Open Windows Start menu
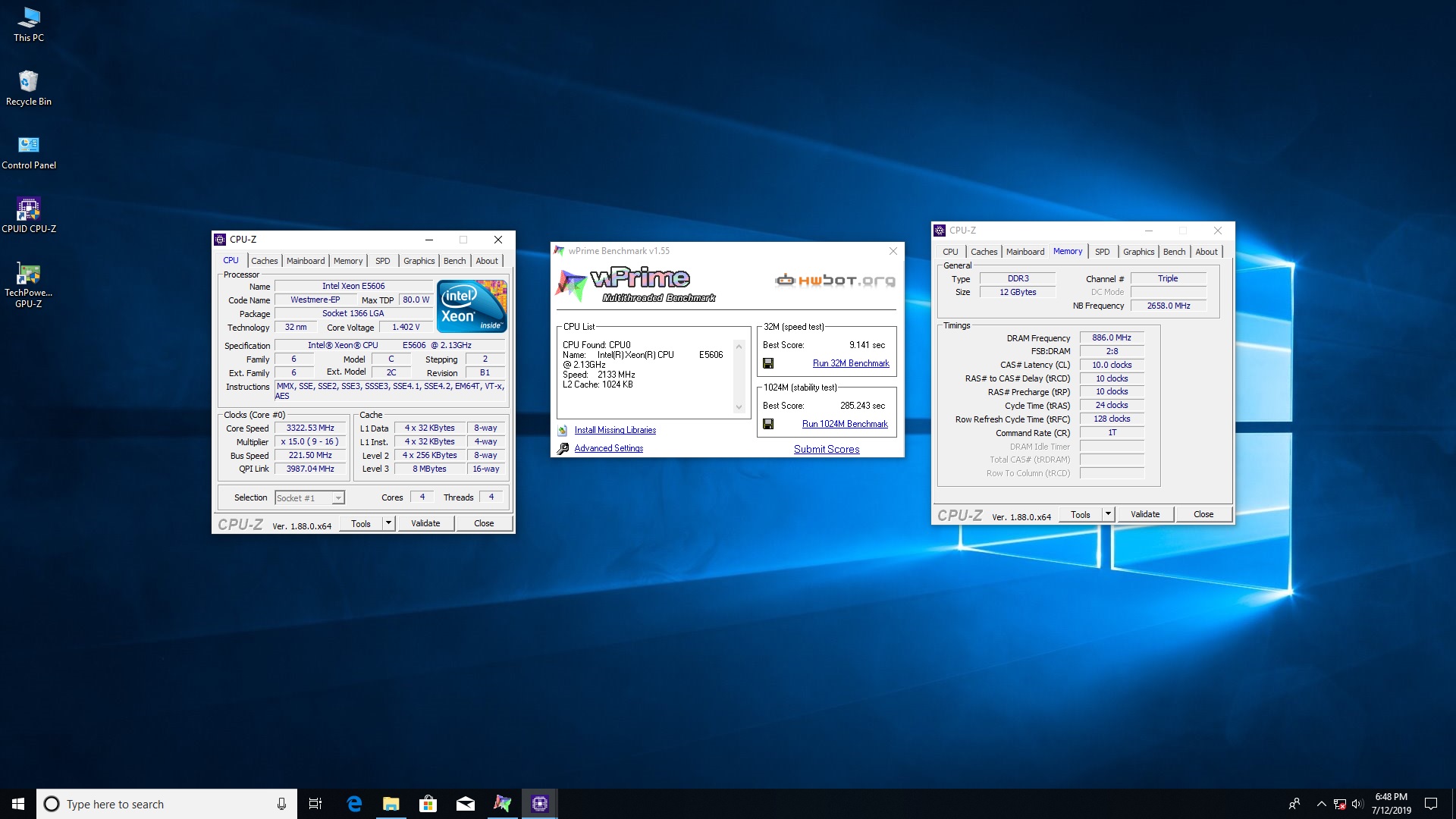Viewport: 1456px width, 819px height. pos(18,804)
